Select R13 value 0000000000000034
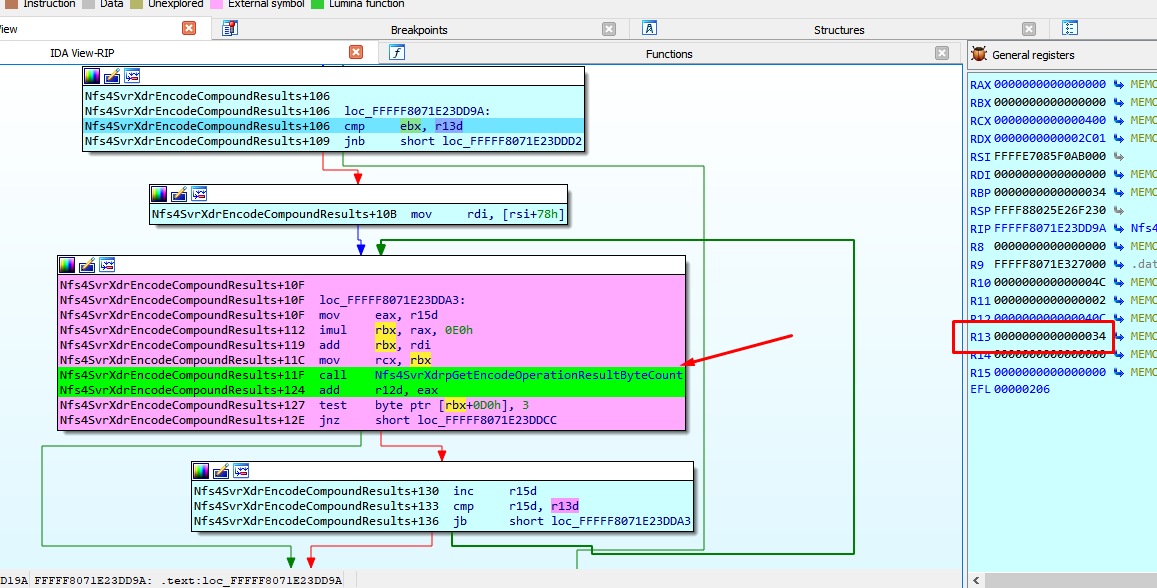The height and width of the screenshot is (588, 1157). [x=1050, y=336]
